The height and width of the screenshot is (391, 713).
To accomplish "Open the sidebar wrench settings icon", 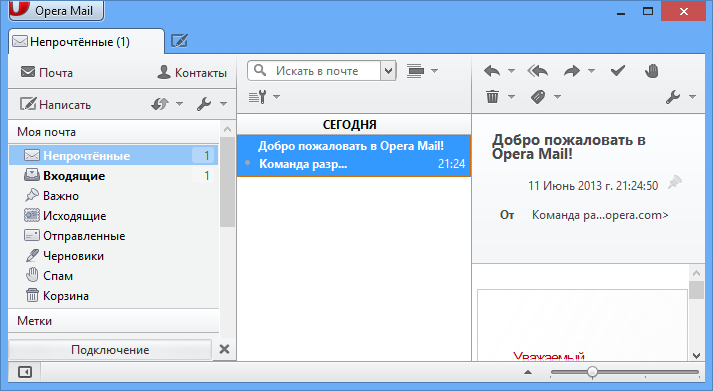I will point(204,104).
